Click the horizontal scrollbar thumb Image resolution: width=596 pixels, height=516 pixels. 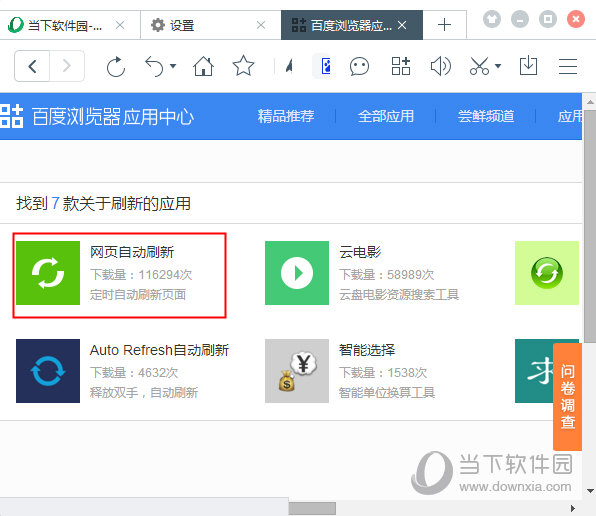coord(312,508)
